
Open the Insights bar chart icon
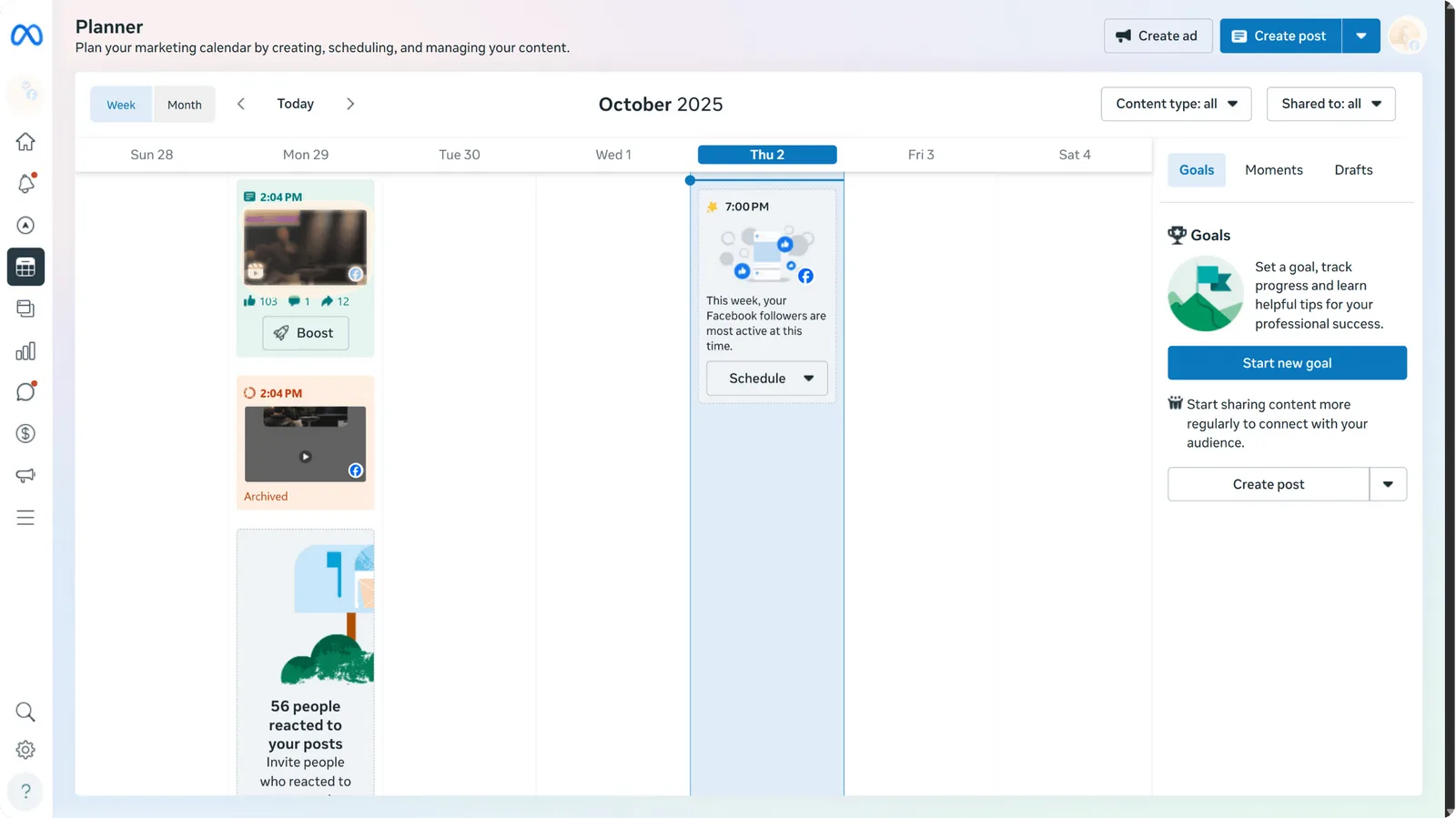pos(25,351)
